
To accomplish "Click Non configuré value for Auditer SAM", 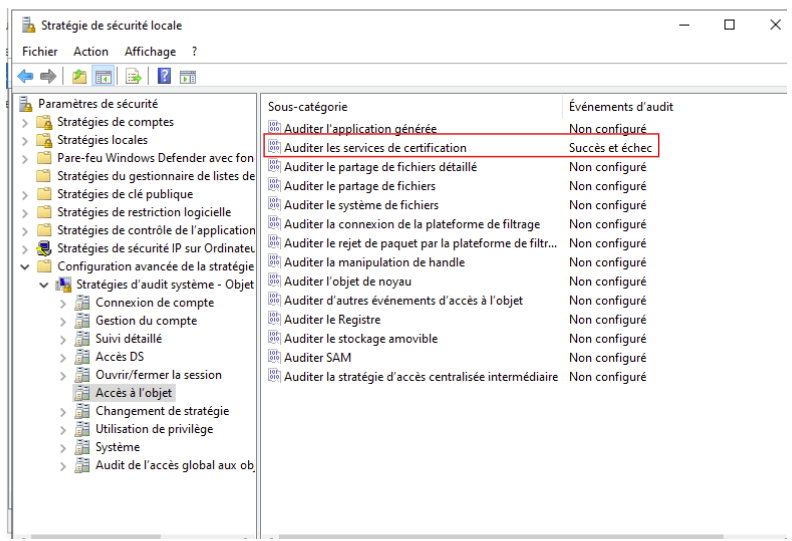I will (x=607, y=358).
